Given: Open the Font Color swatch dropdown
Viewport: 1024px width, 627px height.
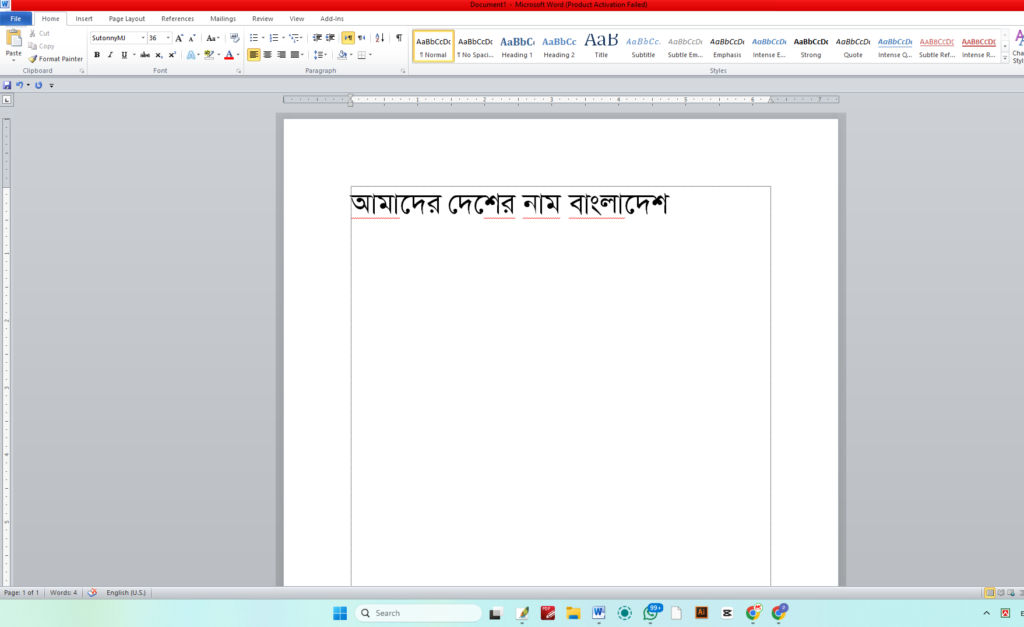Looking at the screenshot, I should 236,55.
